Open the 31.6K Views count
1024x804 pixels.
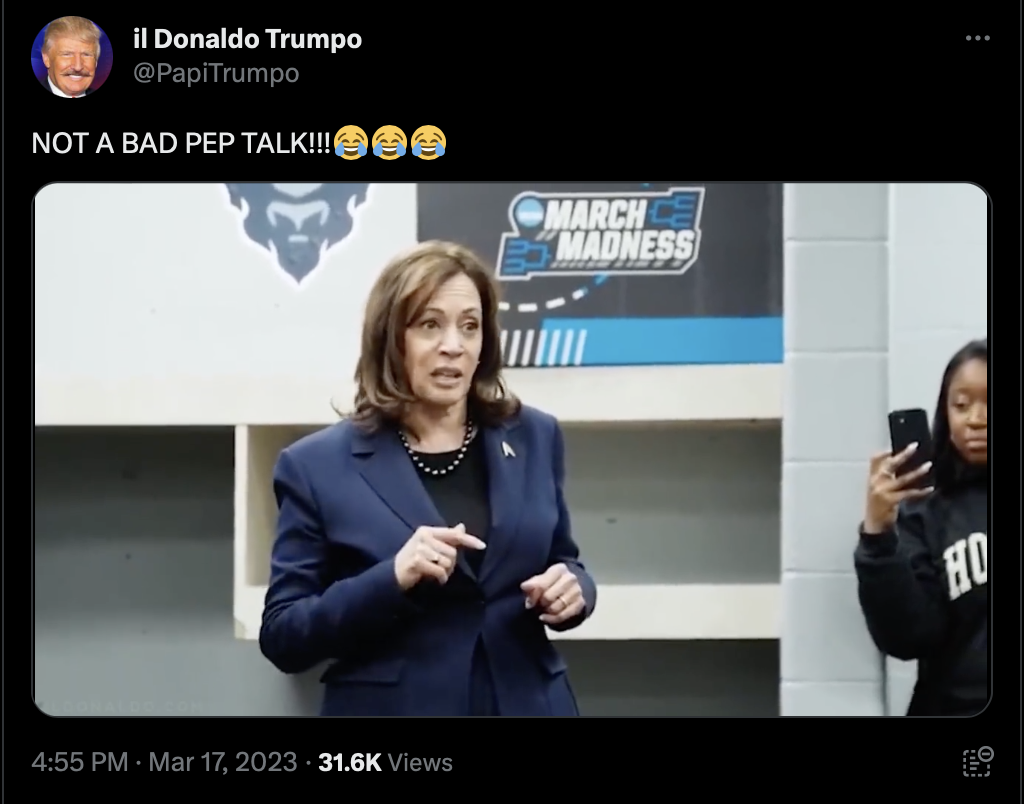(385, 762)
